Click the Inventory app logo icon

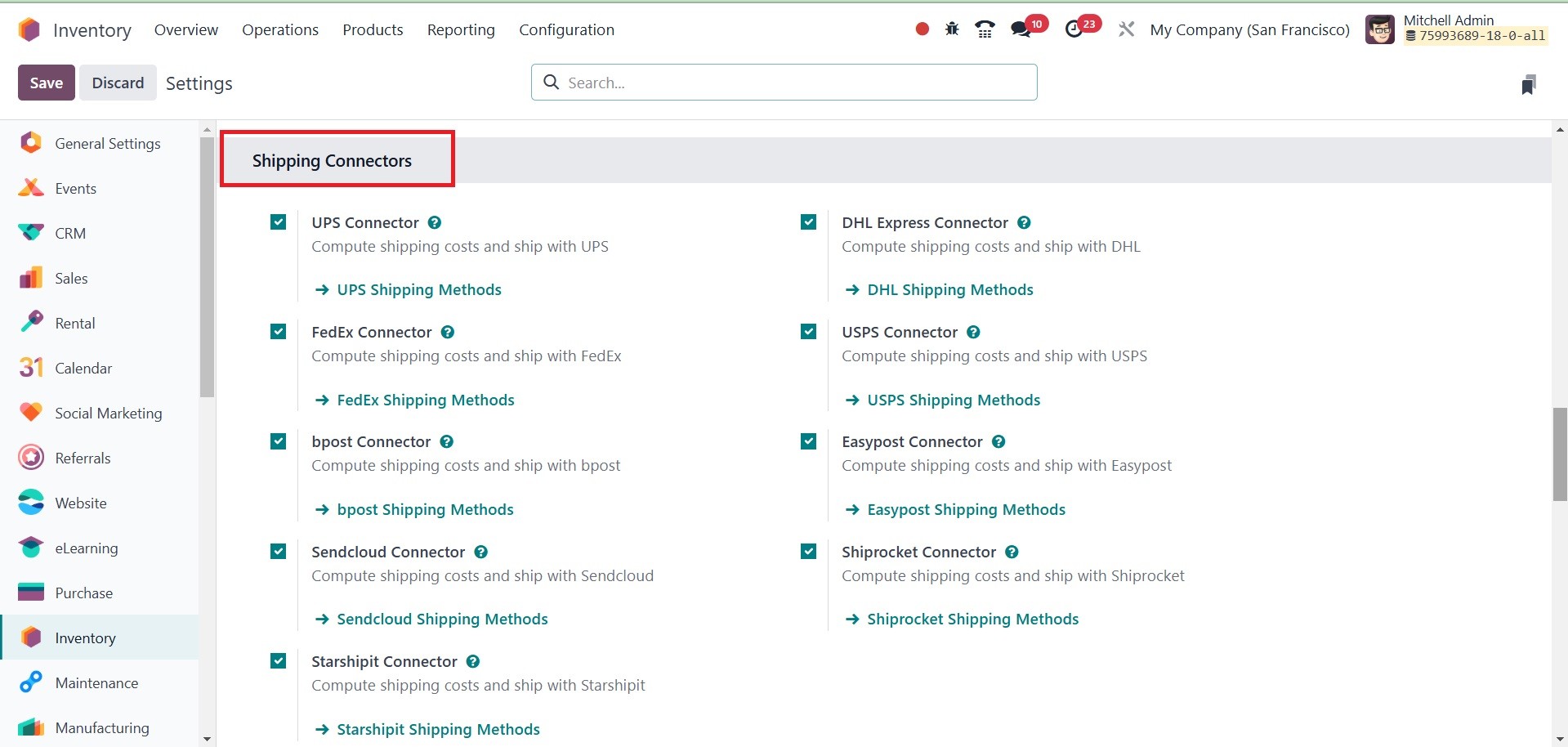(29, 30)
